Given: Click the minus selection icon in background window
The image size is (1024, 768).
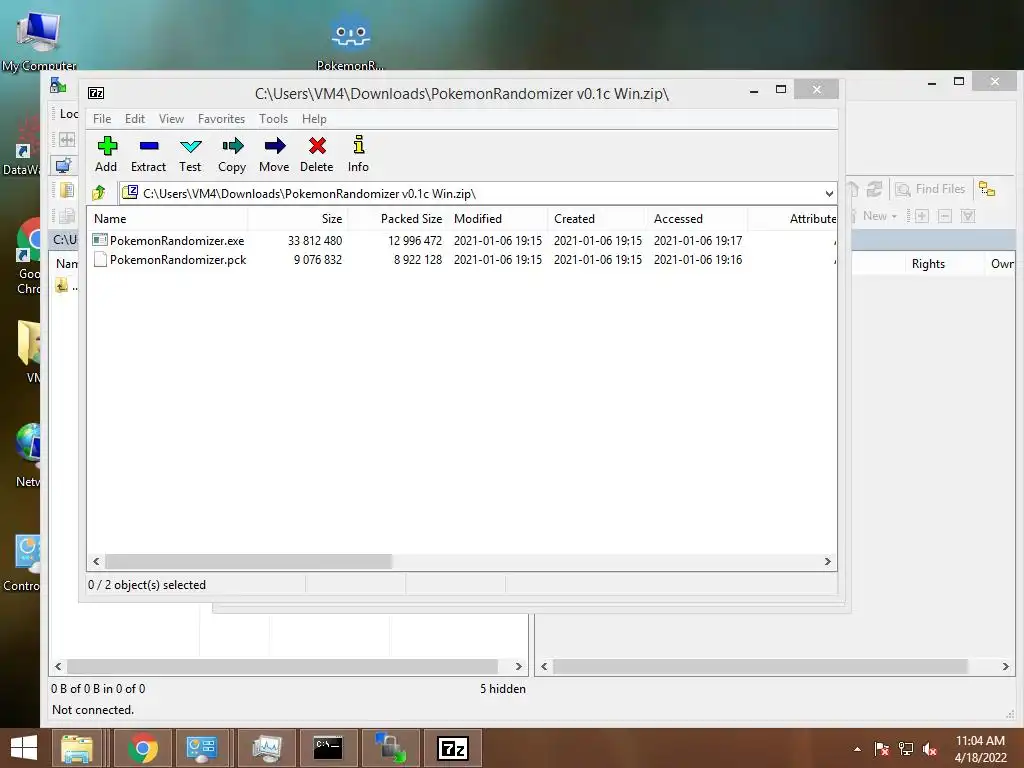Looking at the screenshot, I should click(x=944, y=216).
